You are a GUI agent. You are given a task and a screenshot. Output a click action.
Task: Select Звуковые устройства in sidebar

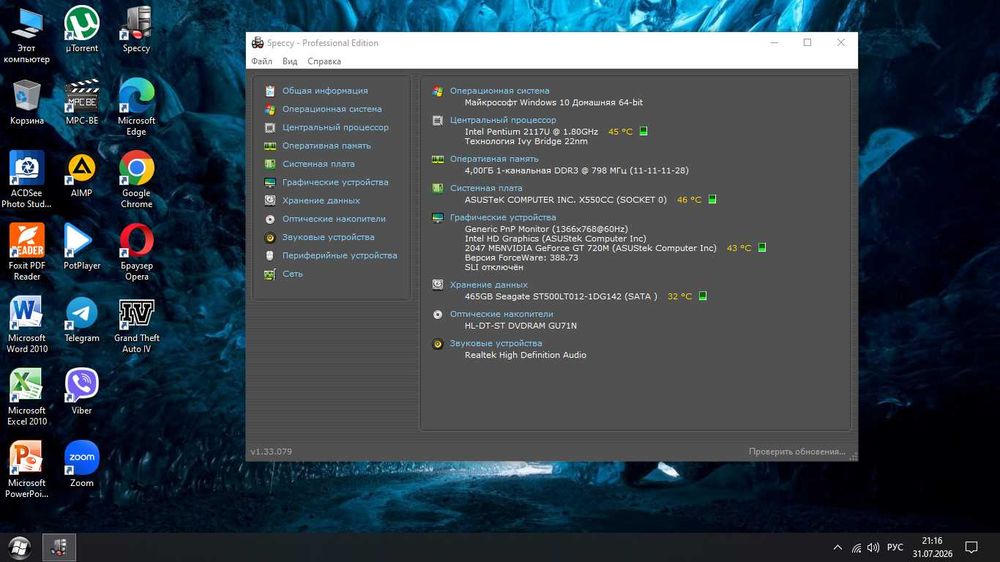(x=328, y=237)
